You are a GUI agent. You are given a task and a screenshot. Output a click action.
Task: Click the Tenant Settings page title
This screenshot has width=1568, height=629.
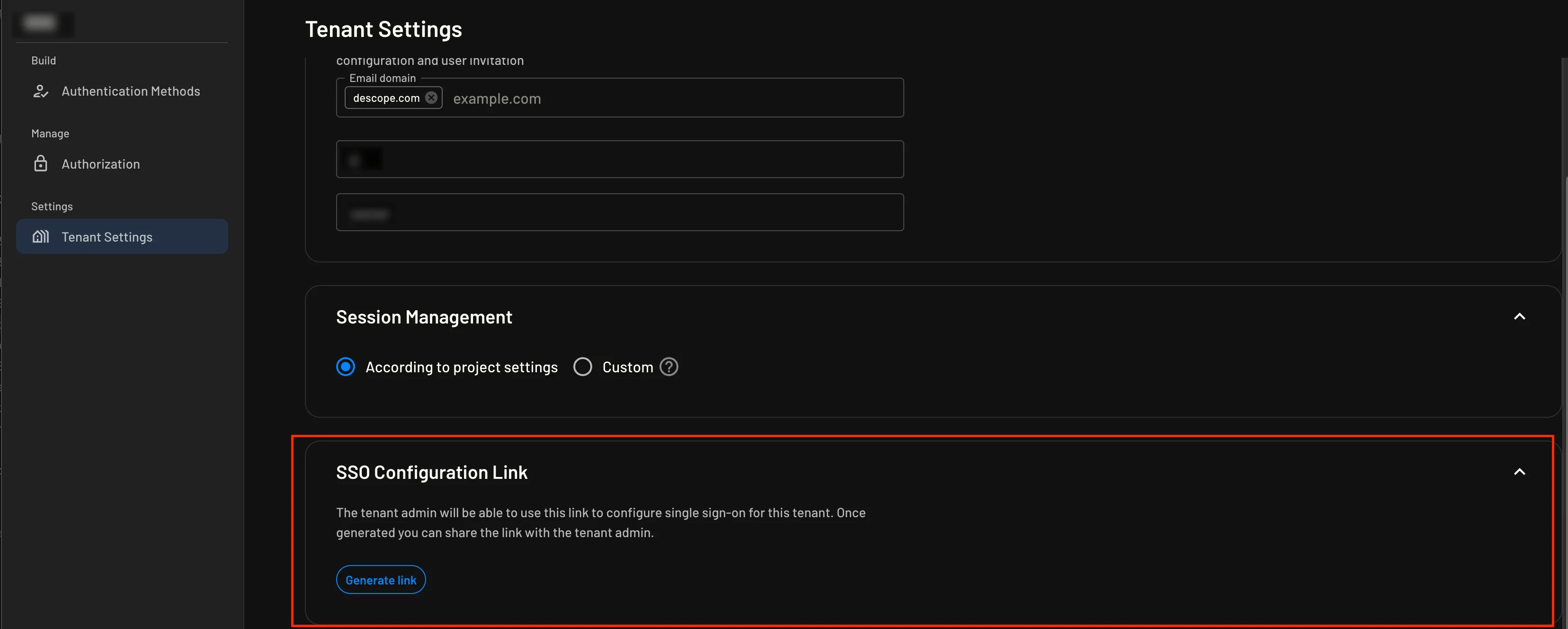(x=383, y=29)
